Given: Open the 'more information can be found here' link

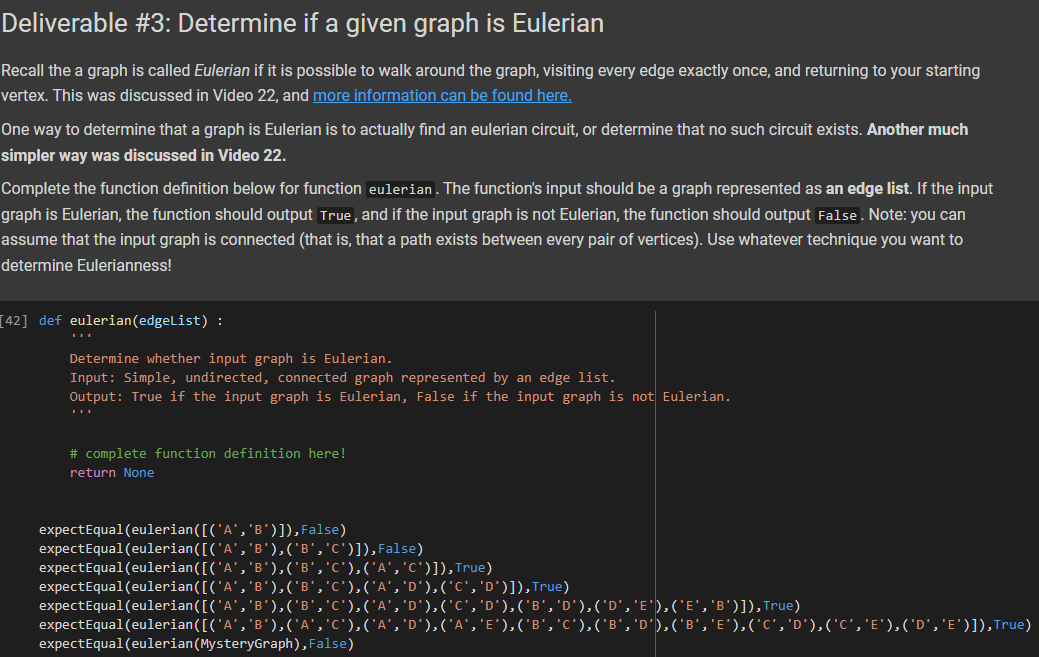Looking at the screenshot, I should click(442, 95).
